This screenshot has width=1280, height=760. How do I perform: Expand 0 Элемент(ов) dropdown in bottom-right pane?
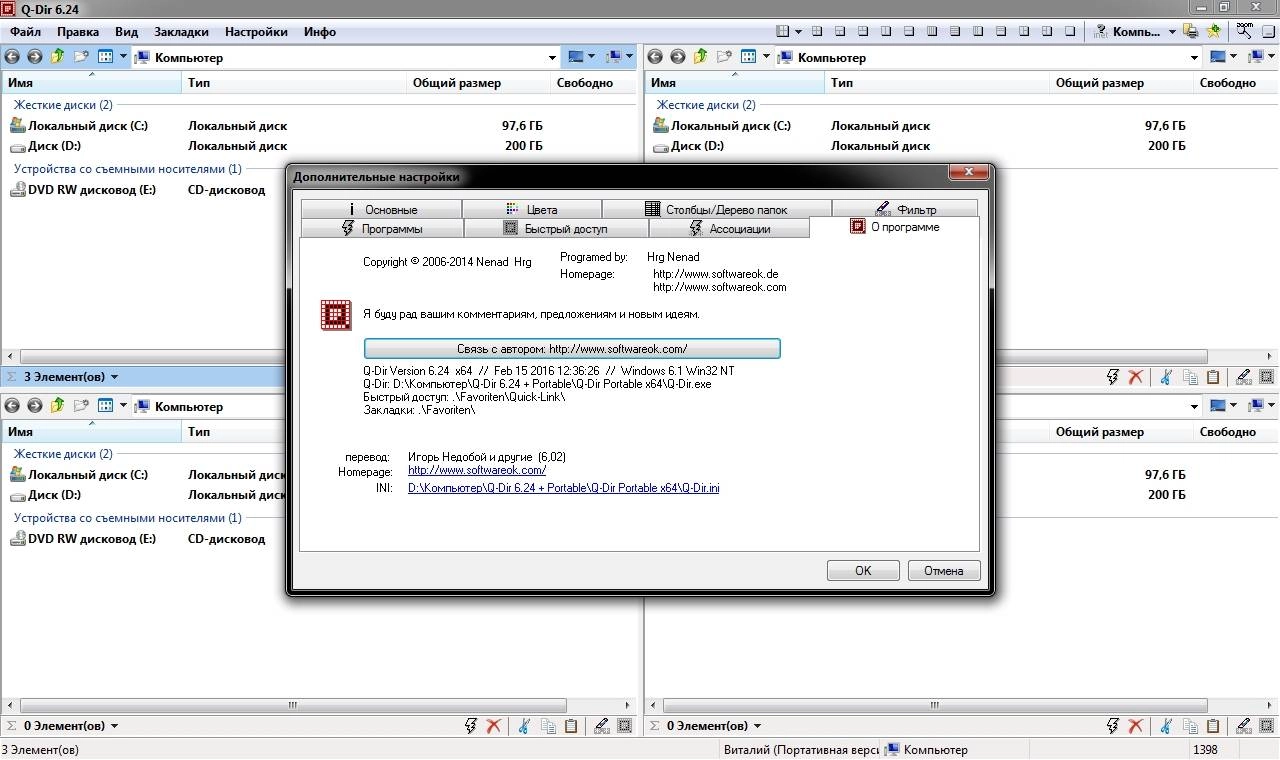[x=757, y=726]
